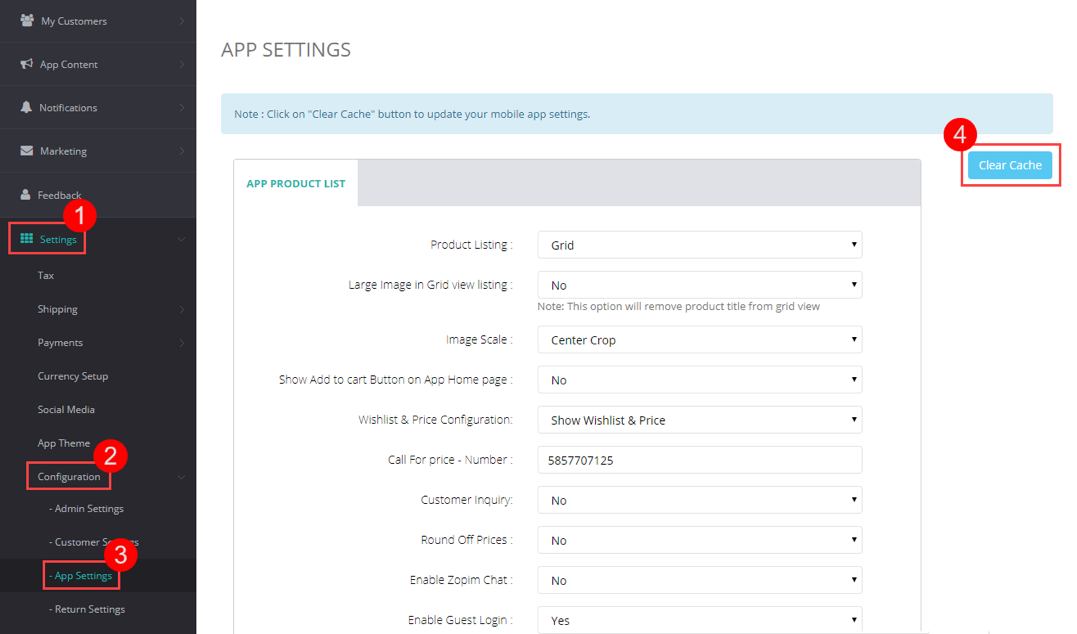This screenshot has width=1077, height=634.
Task: Click the My Customers users icon
Action: click(x=27, y=20)
